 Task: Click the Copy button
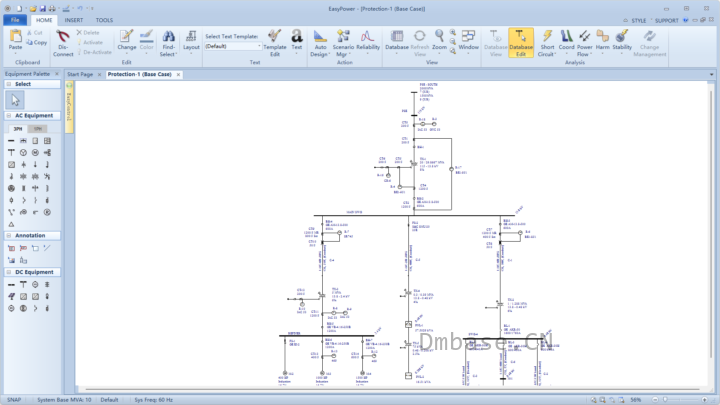tap(37, 42)
